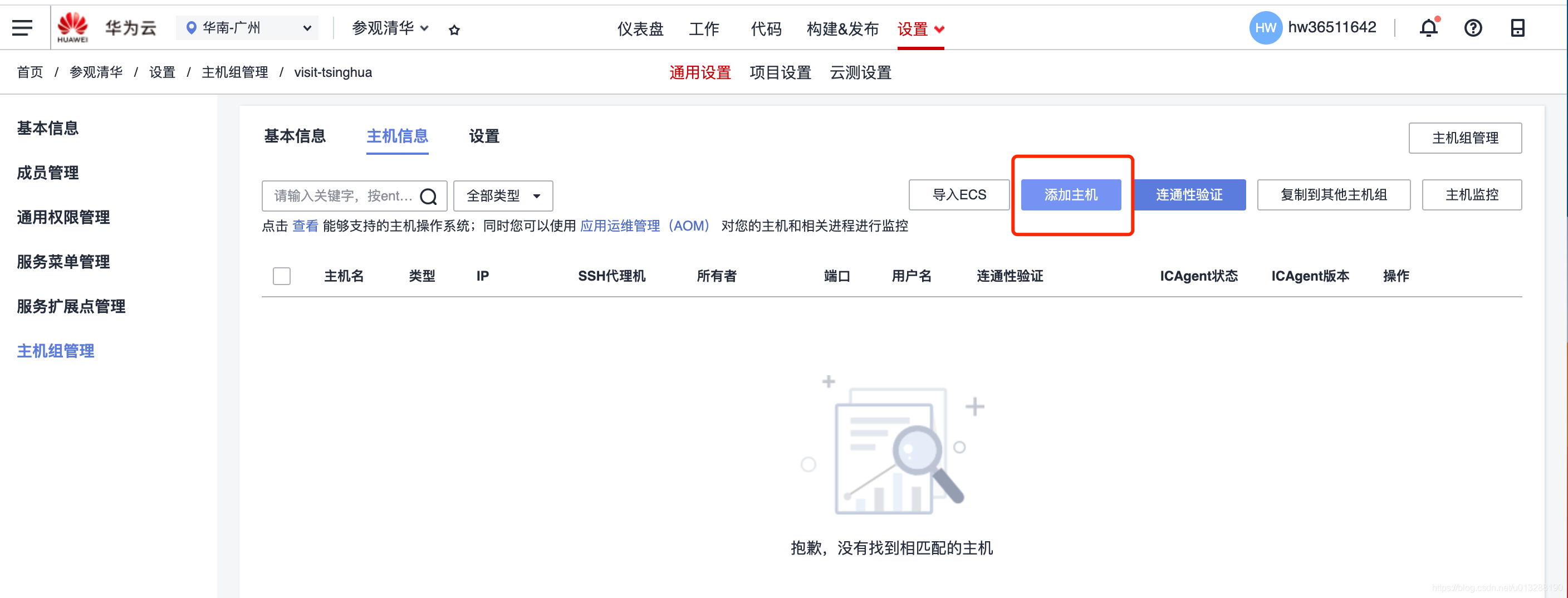This screenshot has width=1568, height=598.
Task: Open the 应用运维管理（AOM） link
Action: click(645, 226)
